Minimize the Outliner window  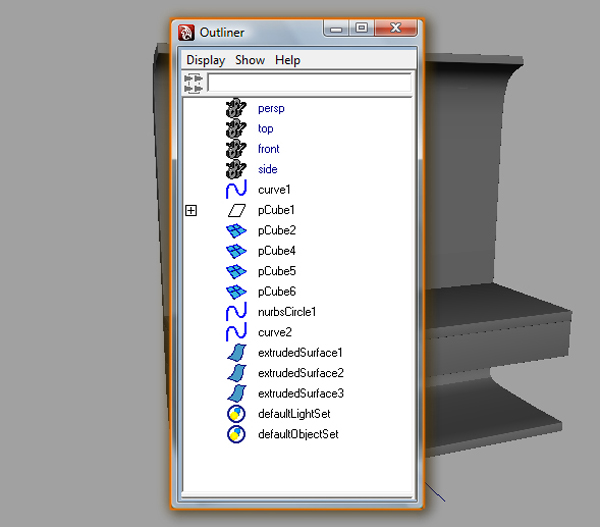tap(336, 28)
